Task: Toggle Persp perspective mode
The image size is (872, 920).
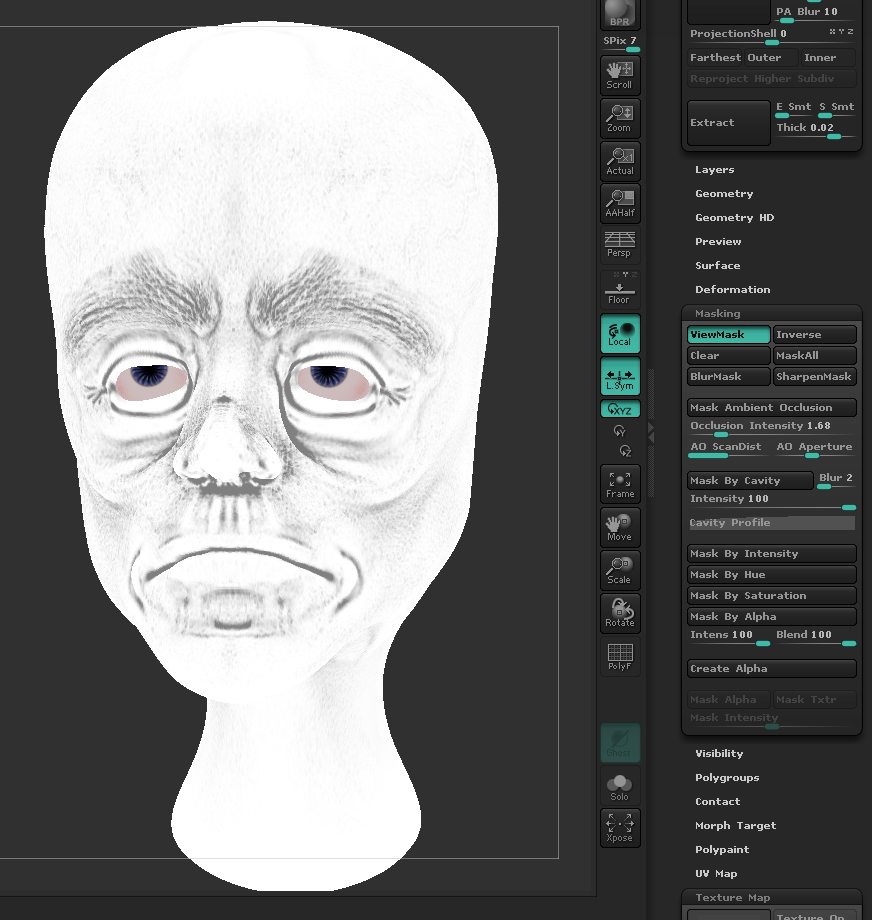Action: tap(620, 246)
